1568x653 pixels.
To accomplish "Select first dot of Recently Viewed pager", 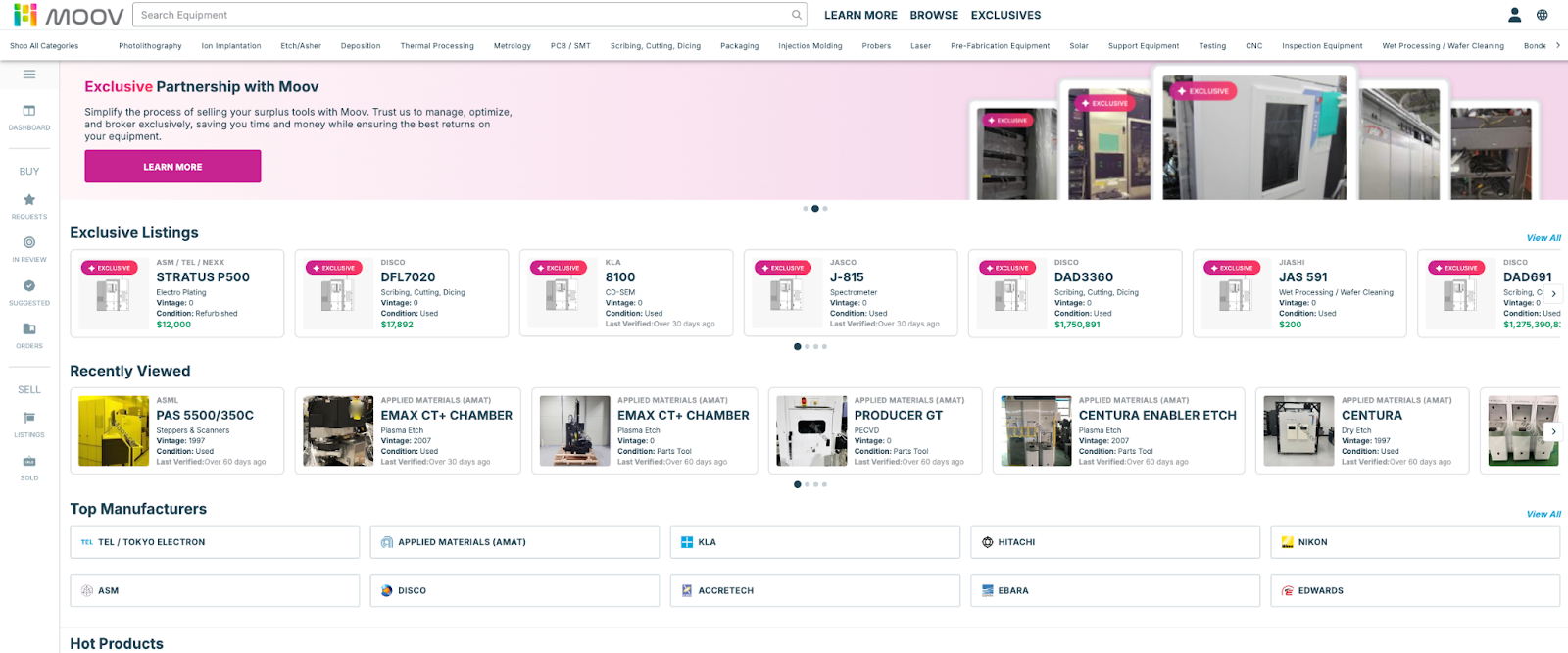I will [797, 484].
